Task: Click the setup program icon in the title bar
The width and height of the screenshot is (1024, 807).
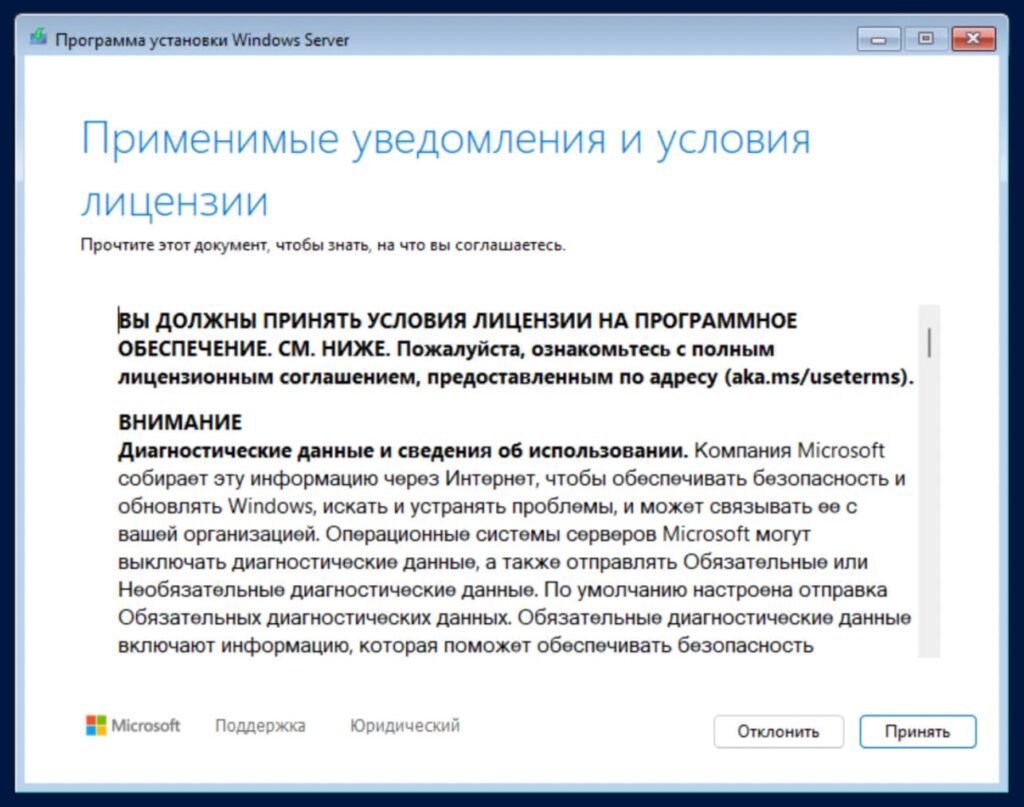Action: pyautogui.click(x=39, y=37)
